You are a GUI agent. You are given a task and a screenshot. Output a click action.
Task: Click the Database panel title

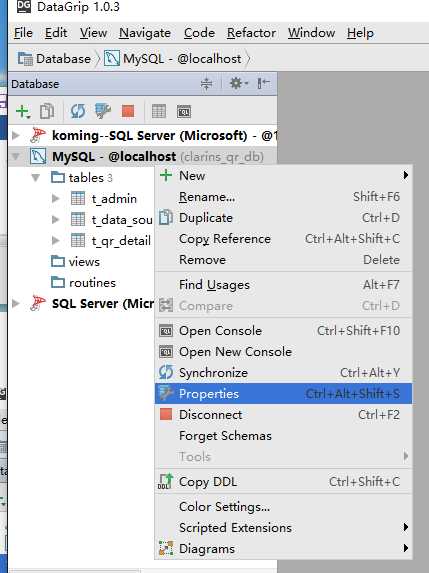[35, 84]
